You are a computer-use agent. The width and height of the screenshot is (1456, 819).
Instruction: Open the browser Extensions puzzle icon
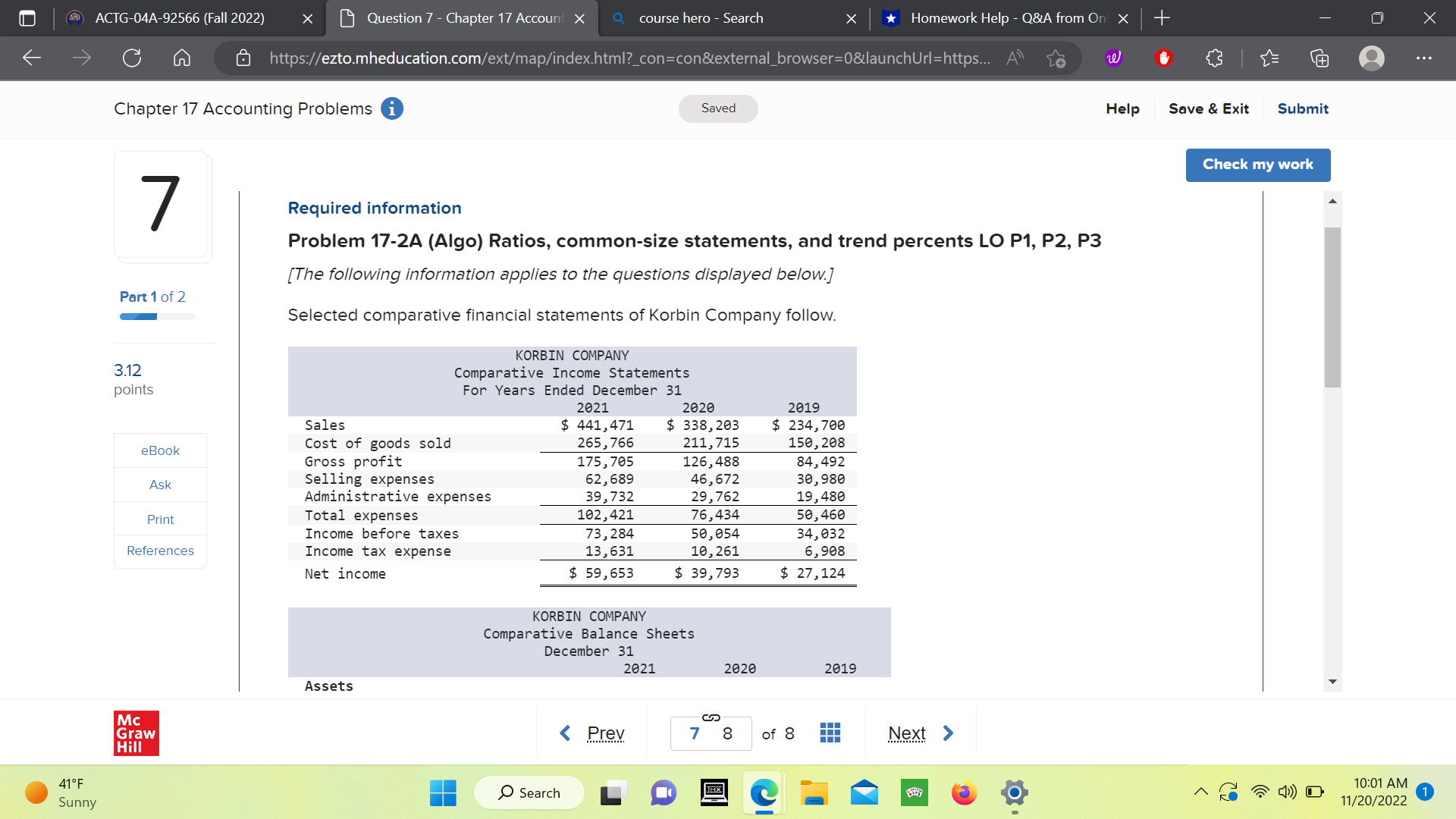pos(1214,58)
